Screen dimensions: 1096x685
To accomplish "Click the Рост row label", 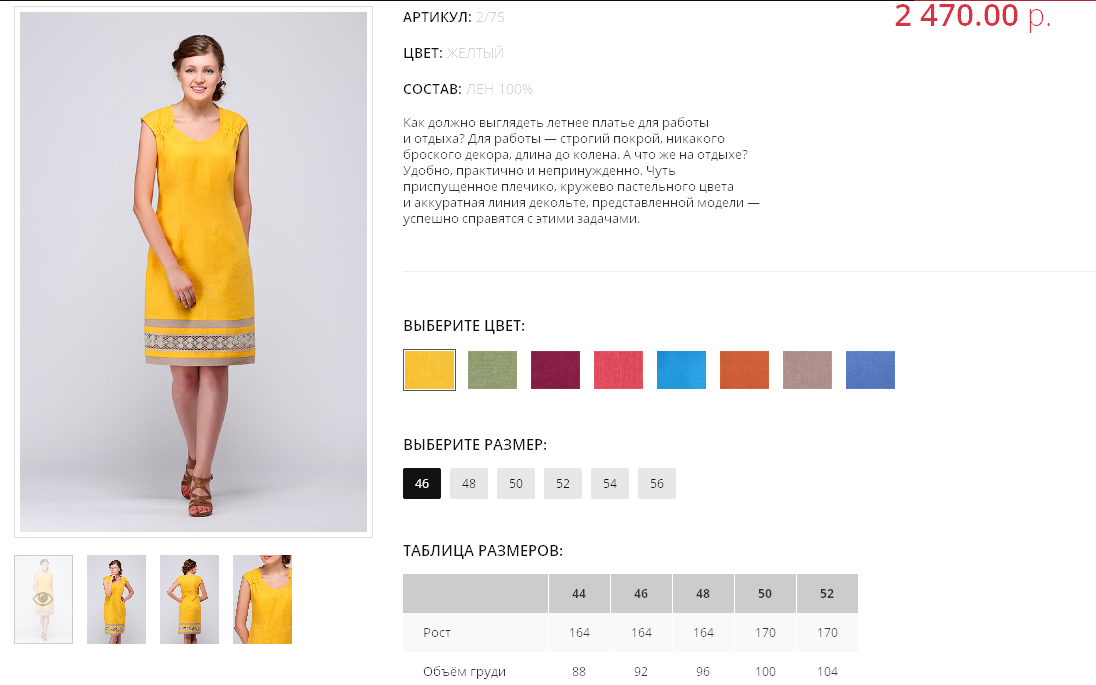I will [437, 633].
